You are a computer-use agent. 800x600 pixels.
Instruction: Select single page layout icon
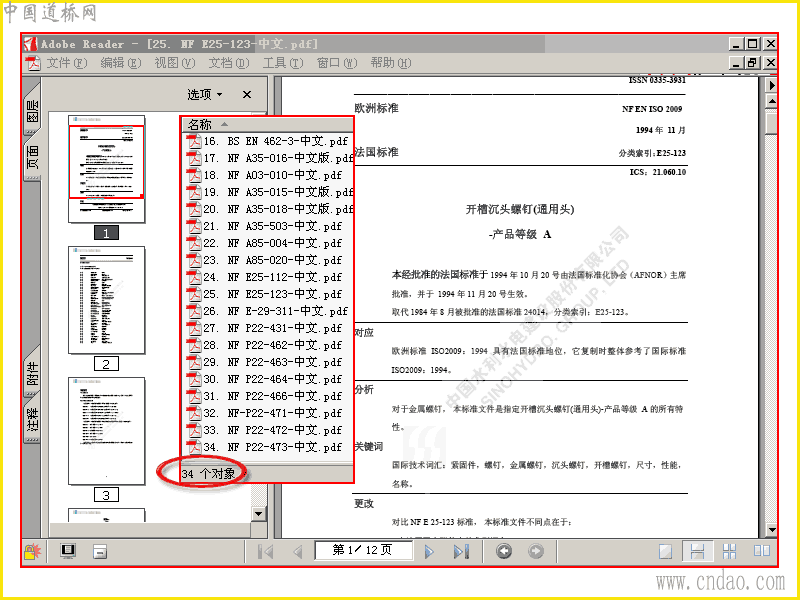(665, 552)
